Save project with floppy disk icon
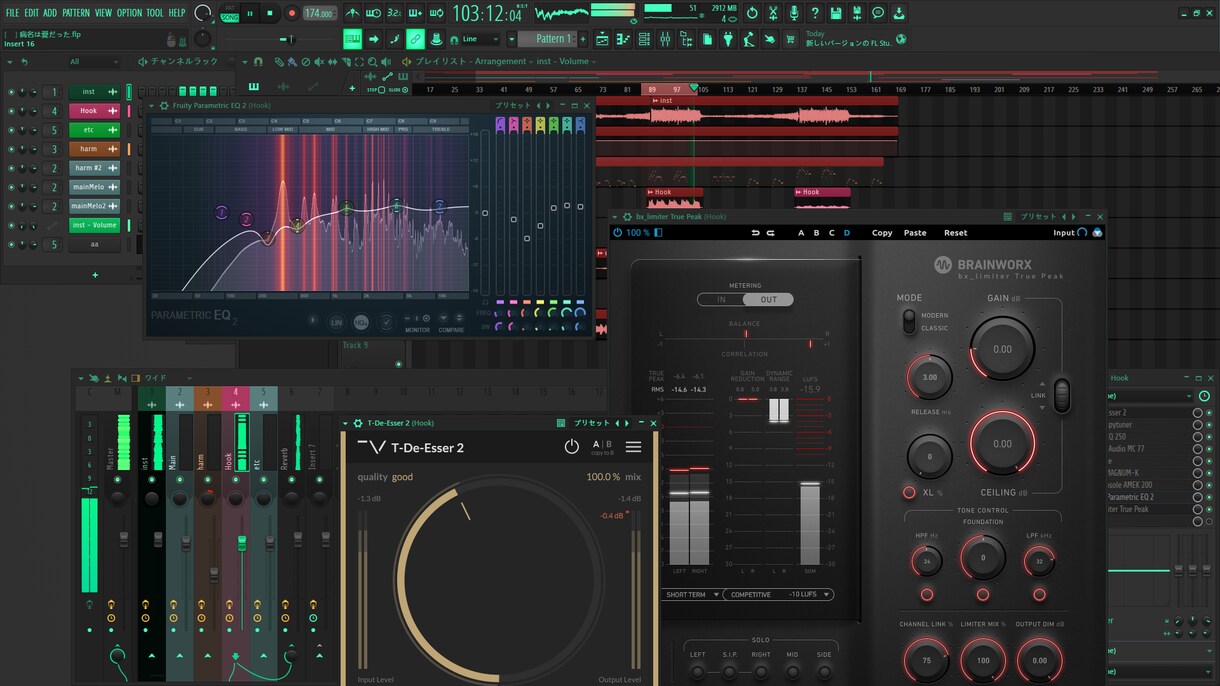Screen dimensions: 1220x686 pos(836,13)
